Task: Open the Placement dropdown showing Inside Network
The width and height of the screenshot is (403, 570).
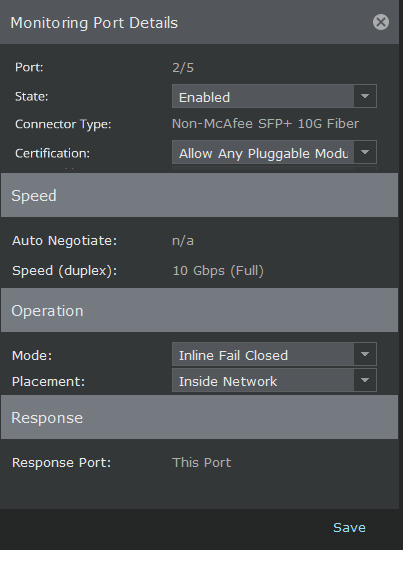Action: coord(274,381)
